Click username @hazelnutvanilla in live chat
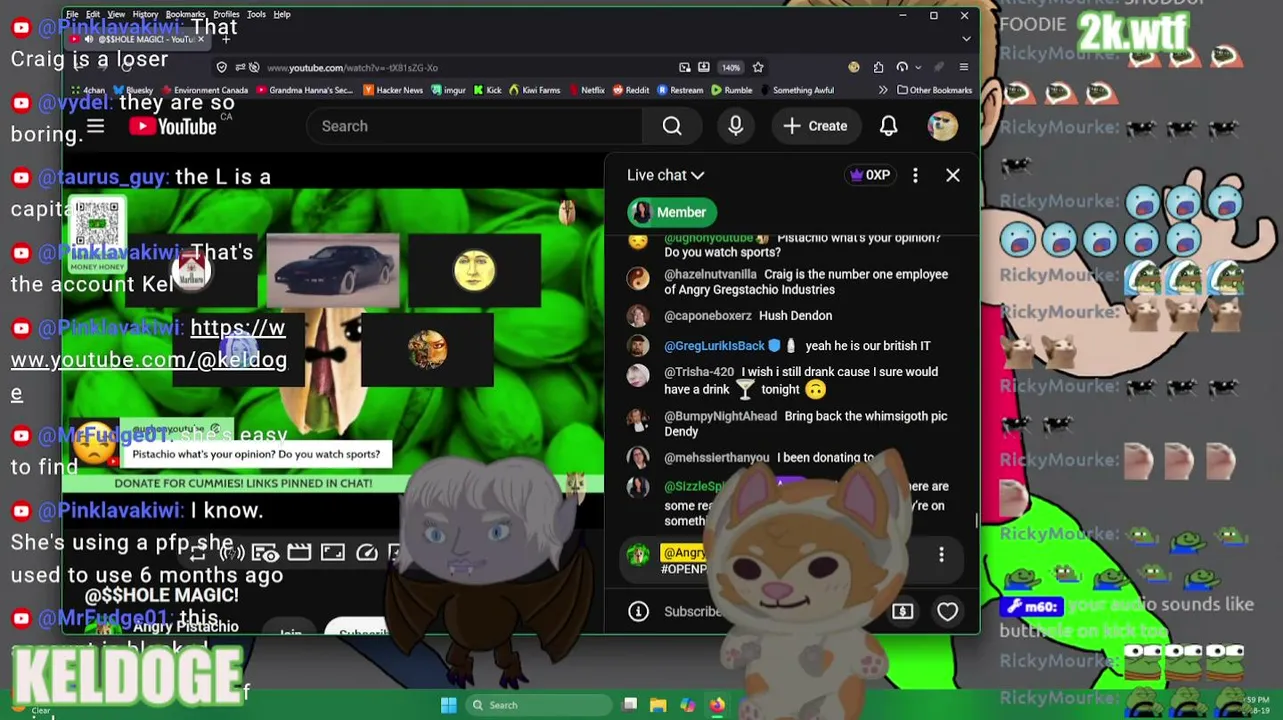This screenshot has width=1283, height=720. coord(710,274)
